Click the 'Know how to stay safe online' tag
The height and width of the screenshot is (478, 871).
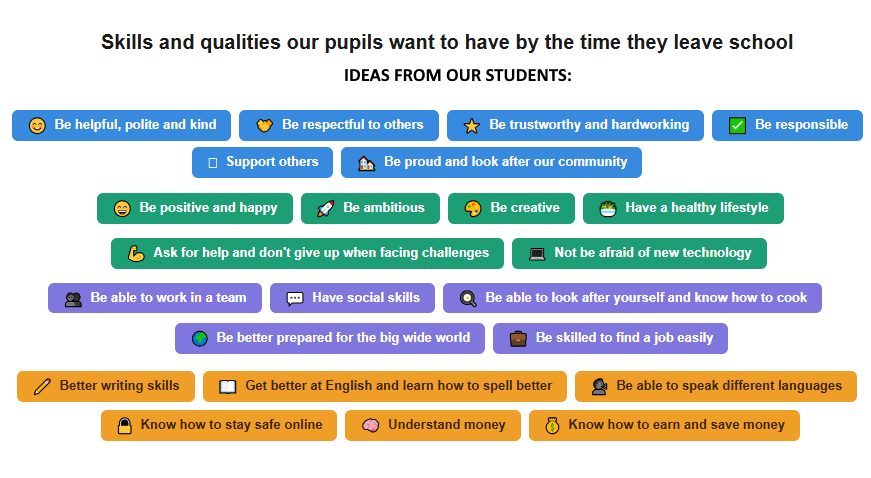(218, 425)
